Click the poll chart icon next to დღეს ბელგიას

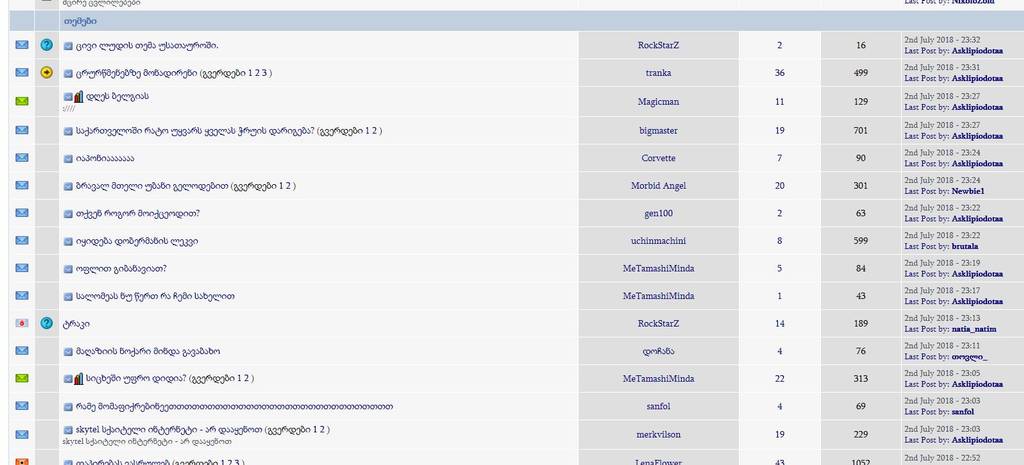point(78,97)
